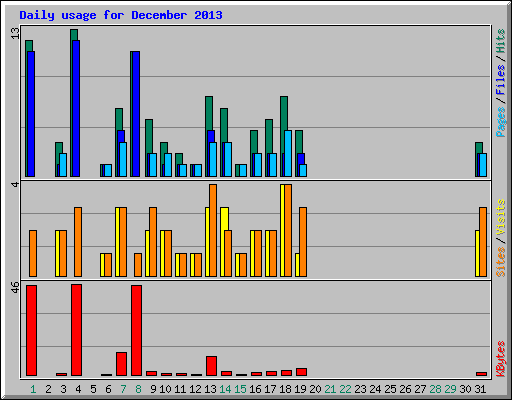Viewport: 512px width, 400px height.
Task: Click day 27 on the x-axis
Action: [x=420, y=389]
